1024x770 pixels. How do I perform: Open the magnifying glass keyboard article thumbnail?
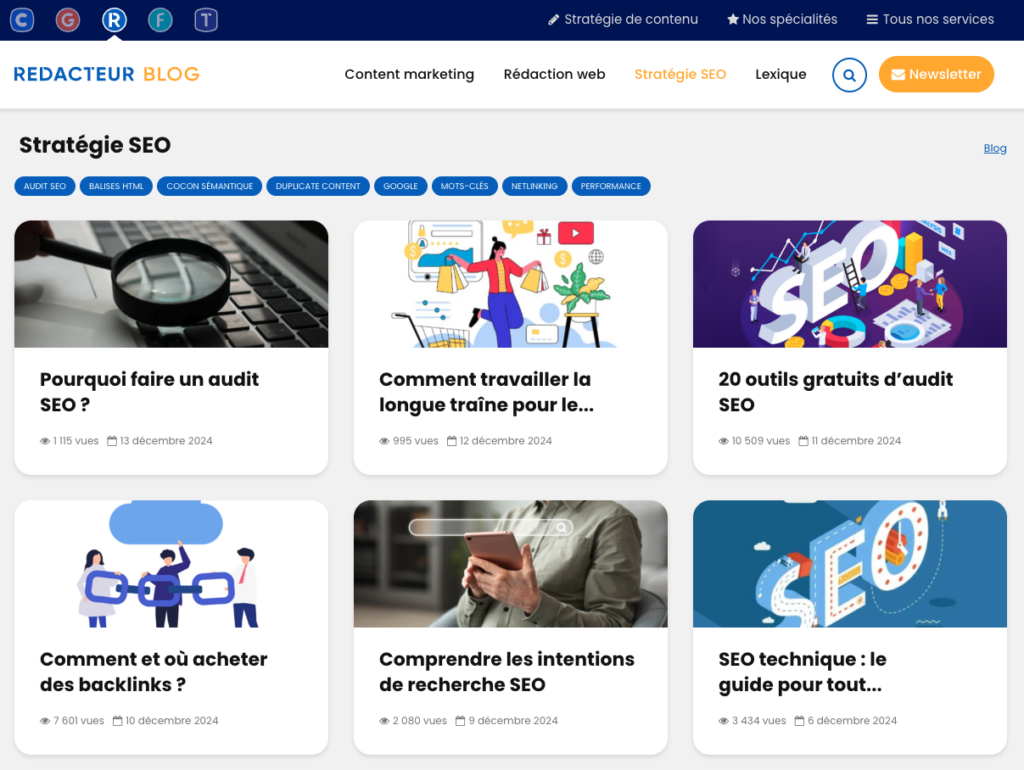(171, 284)
